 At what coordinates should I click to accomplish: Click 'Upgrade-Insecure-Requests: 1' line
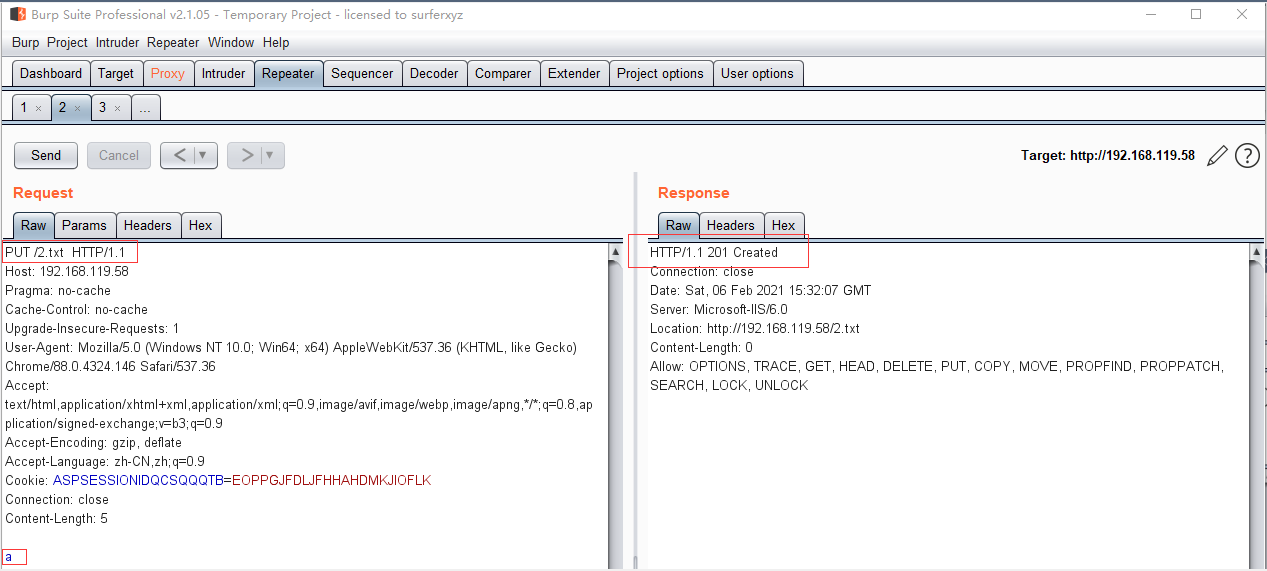click(92, 328)
